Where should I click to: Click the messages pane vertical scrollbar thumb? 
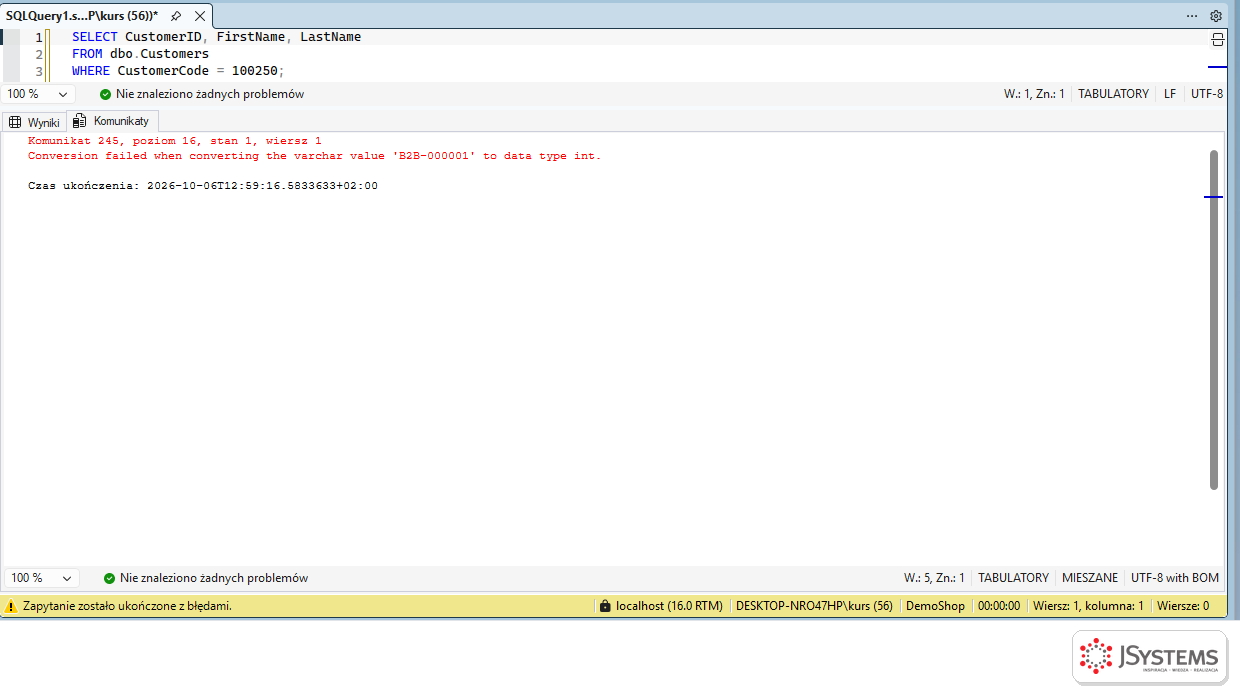[x=1214, y=320]
